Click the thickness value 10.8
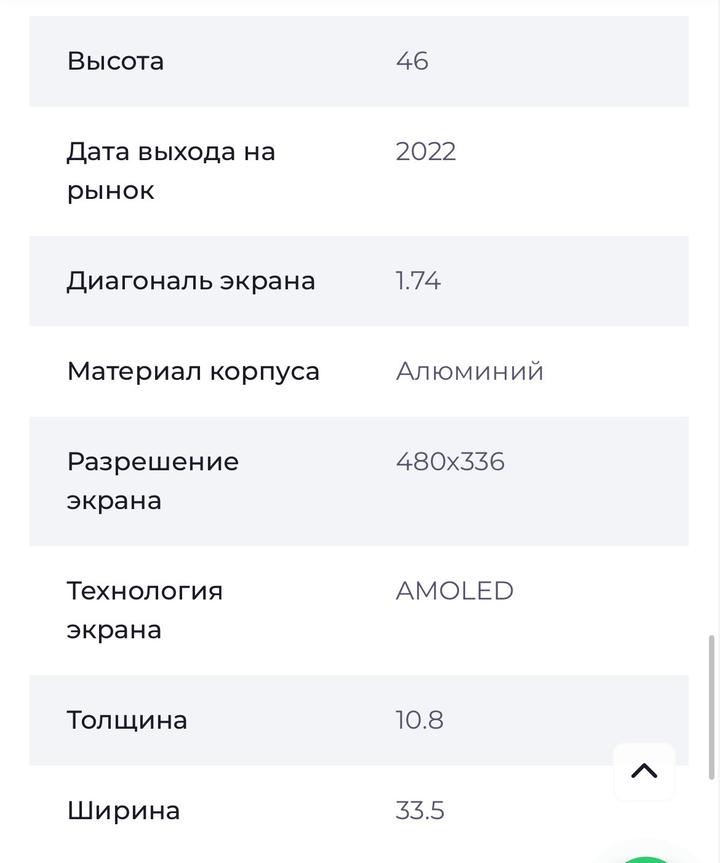 (x=420, y=720)
